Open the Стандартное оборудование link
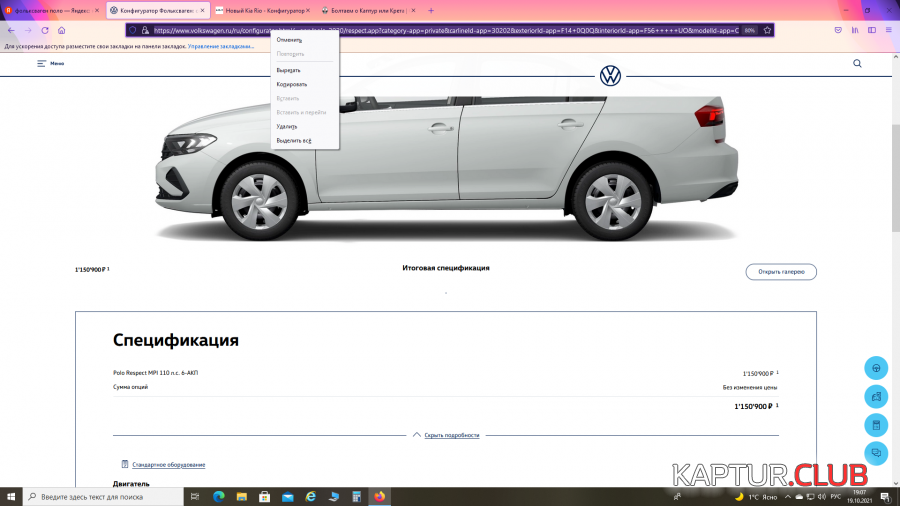900x506 pixels. (x=168, y=464)
